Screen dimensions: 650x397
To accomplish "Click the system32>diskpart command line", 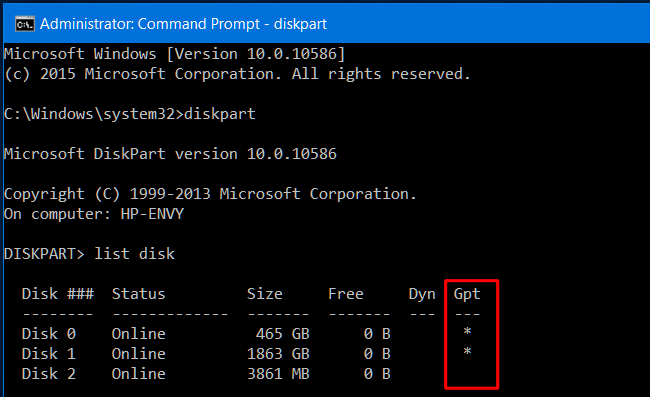I will click(130, 114).
